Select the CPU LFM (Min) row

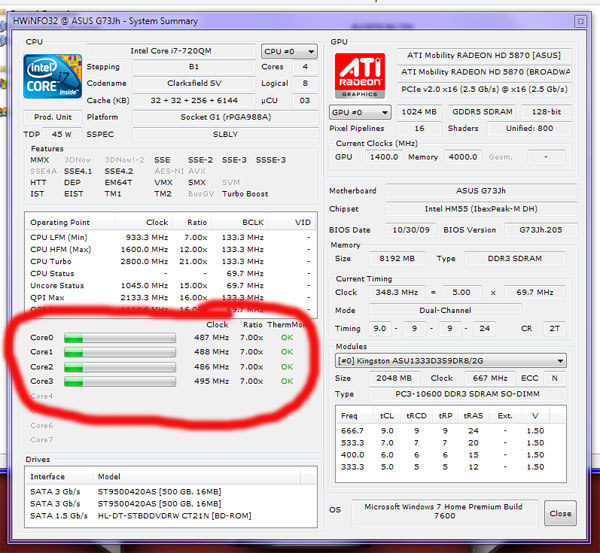[171, 238]
